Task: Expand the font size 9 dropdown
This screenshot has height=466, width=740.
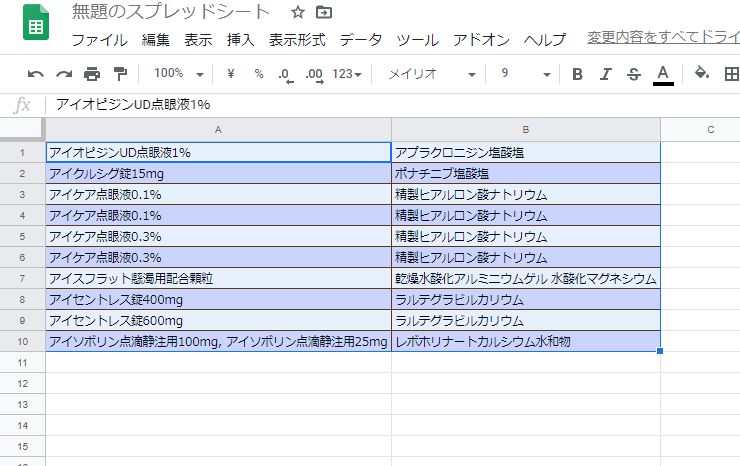Action: (525, 74)
